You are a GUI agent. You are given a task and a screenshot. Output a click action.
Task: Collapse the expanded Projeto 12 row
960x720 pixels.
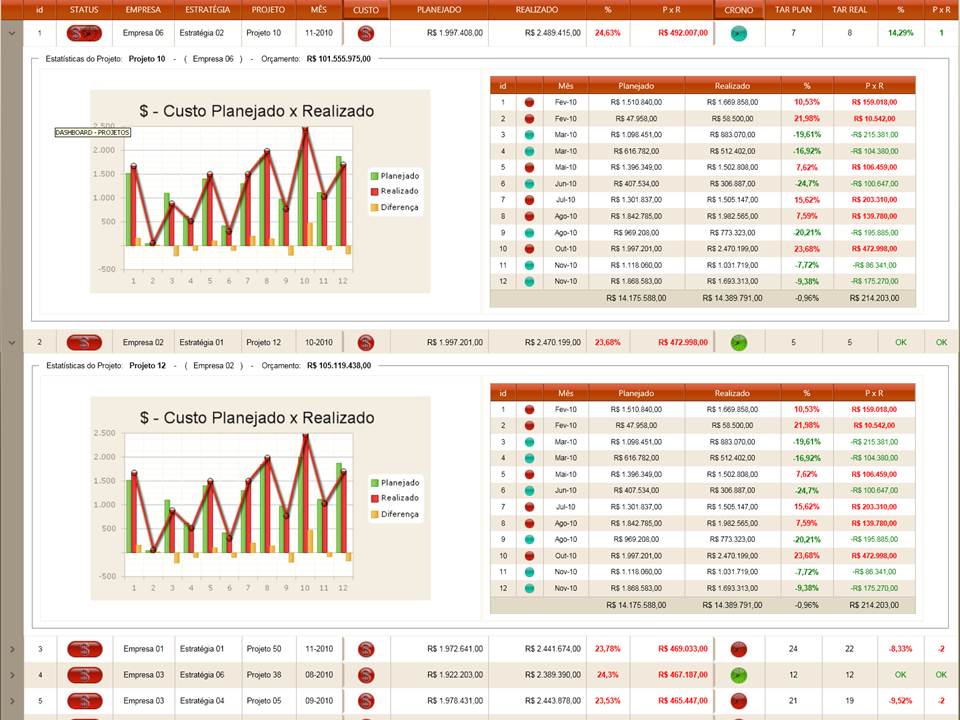(x=12, y=342)
